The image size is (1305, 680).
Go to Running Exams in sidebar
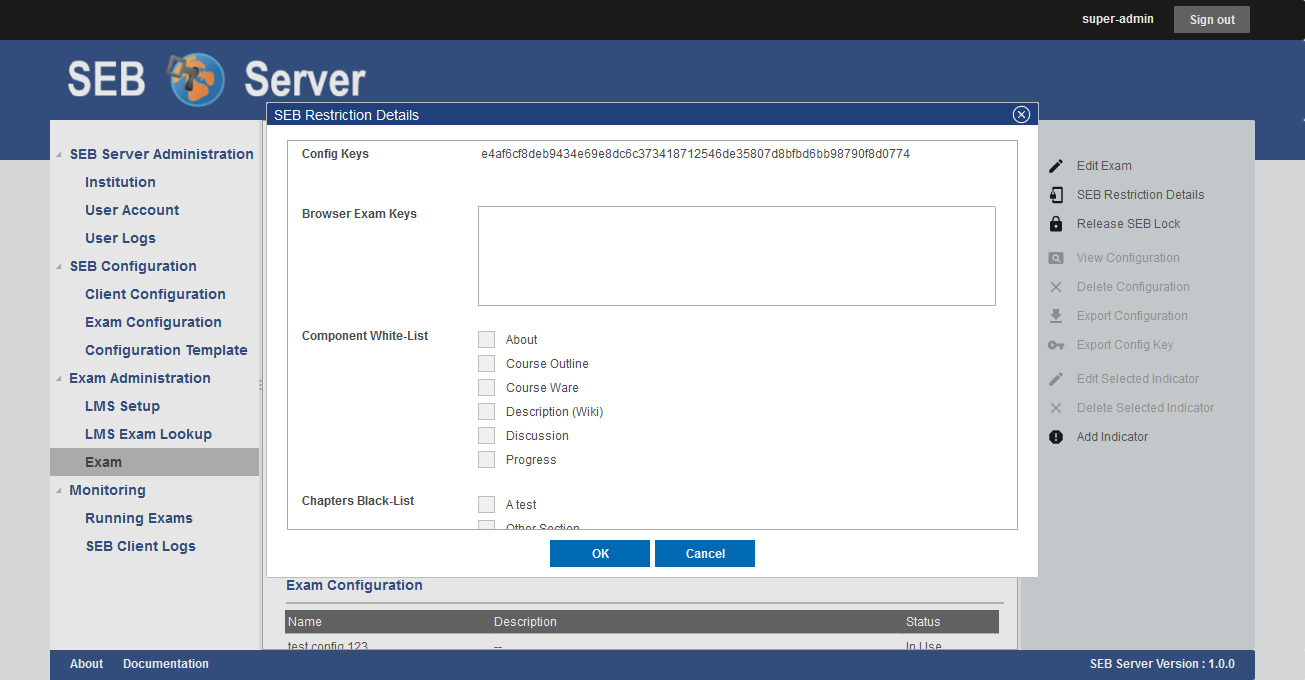[138, 518]
